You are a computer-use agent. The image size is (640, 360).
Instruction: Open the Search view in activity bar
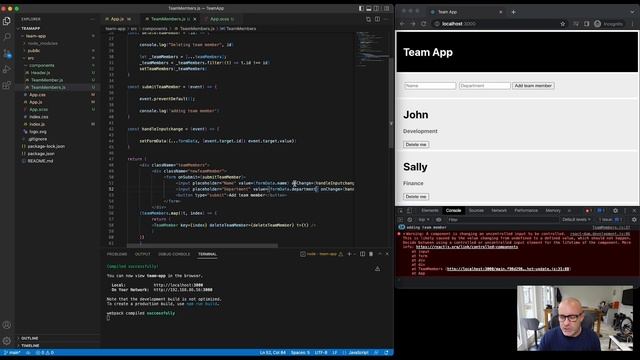(x=7, y=37)
